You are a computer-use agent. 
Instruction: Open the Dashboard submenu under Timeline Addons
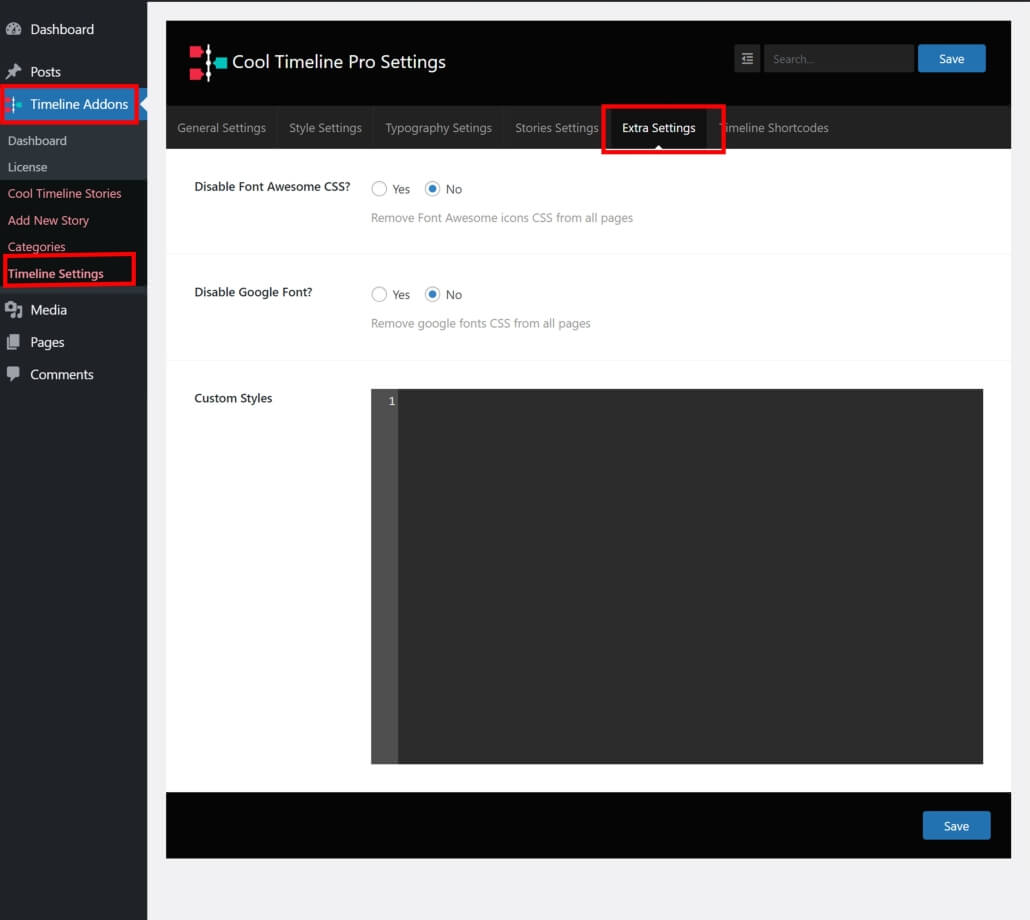point(37,141)
